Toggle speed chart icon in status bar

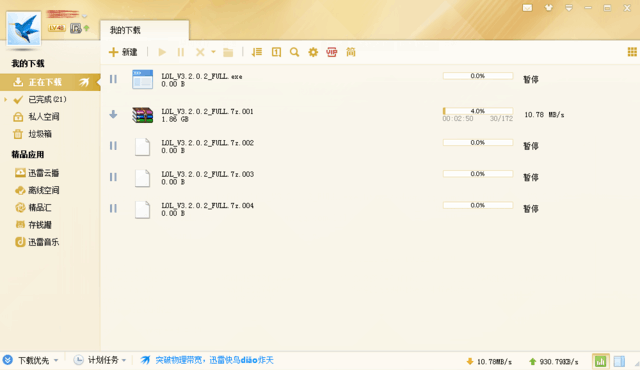600,361
